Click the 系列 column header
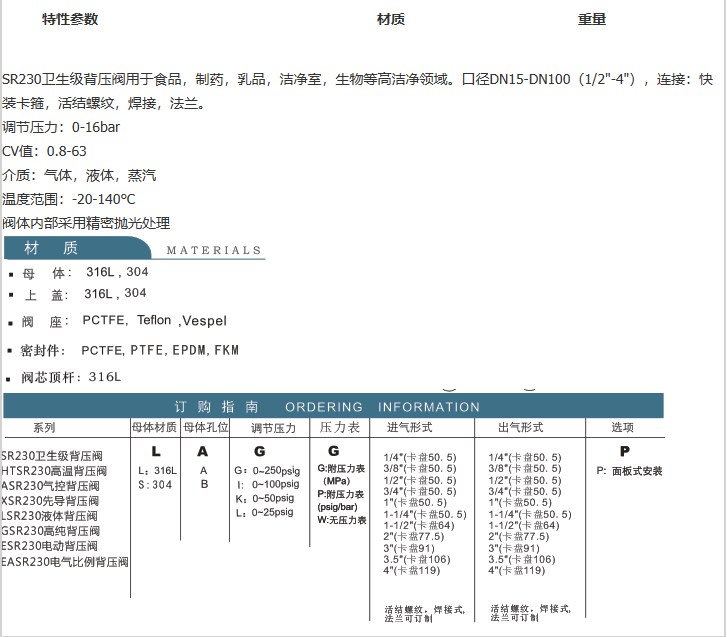This screenshot has height=637, width=727. pos(44,427)
